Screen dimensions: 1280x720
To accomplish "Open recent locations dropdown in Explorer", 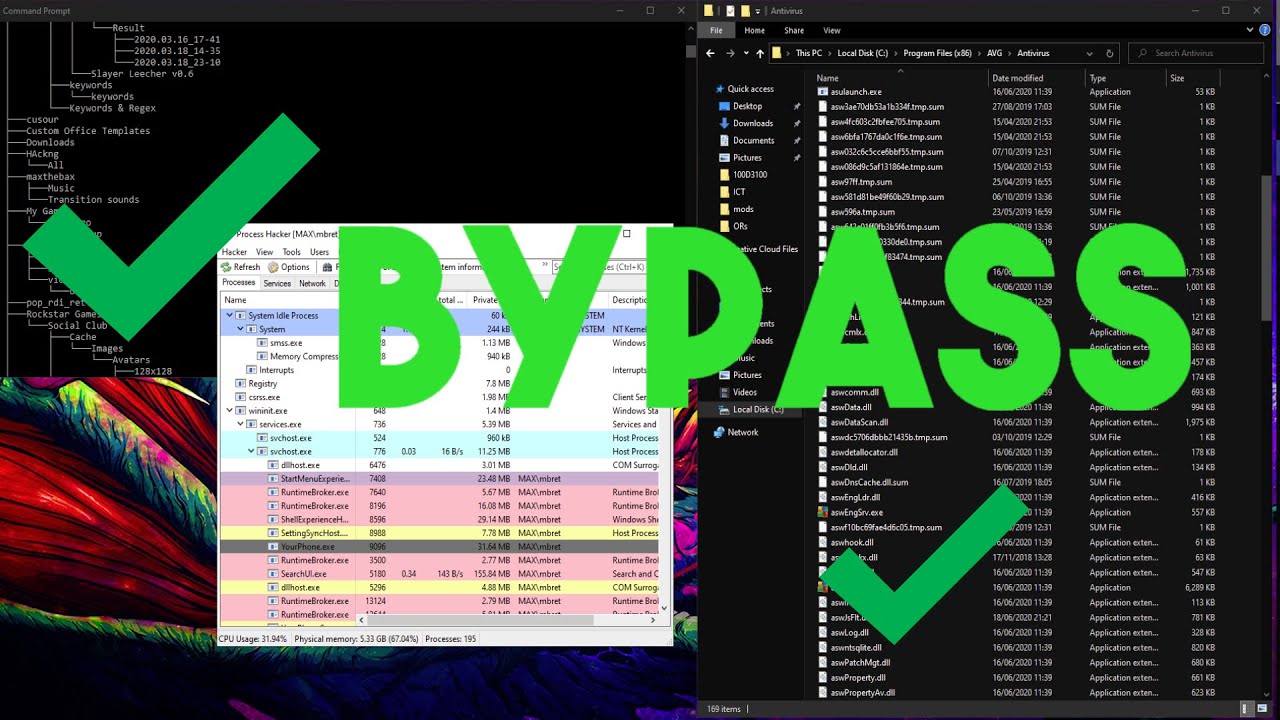I will pyautogui.click(x=746, y=53).
